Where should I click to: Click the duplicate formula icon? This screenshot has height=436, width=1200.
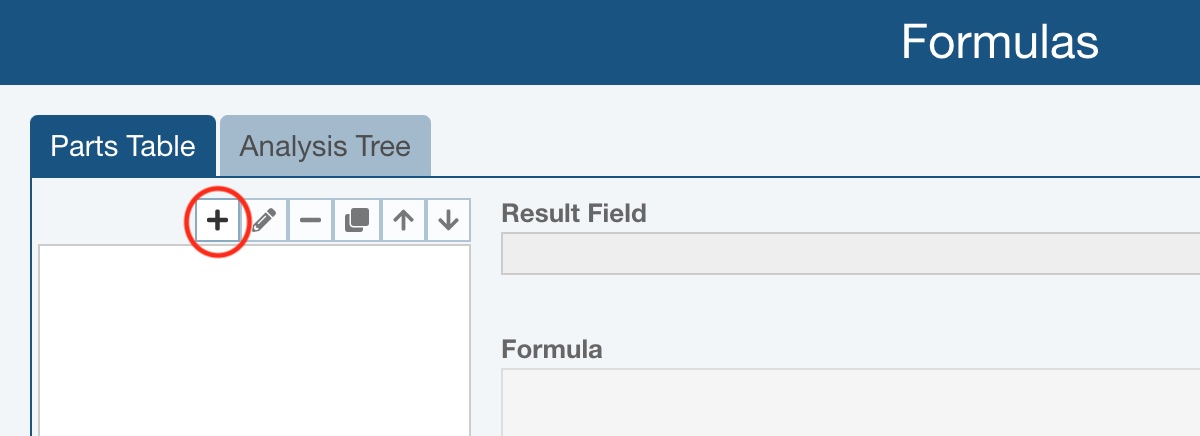[356, 220]
